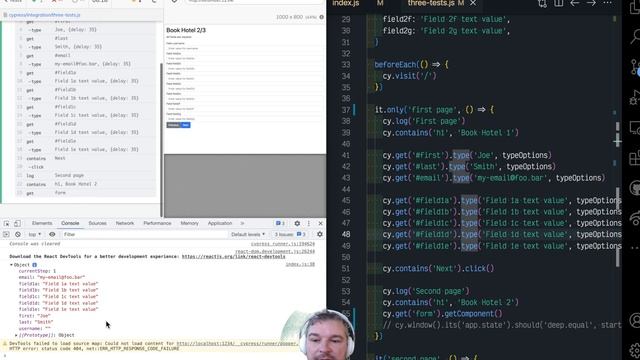Open the editor more actions ellipsis
The height and width of the screenshot is (360, 640).
pos(608,3)
